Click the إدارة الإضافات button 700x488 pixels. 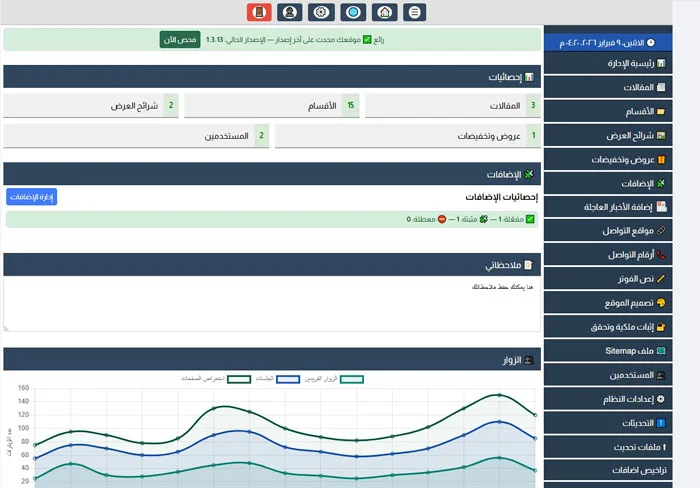point(32,197)
